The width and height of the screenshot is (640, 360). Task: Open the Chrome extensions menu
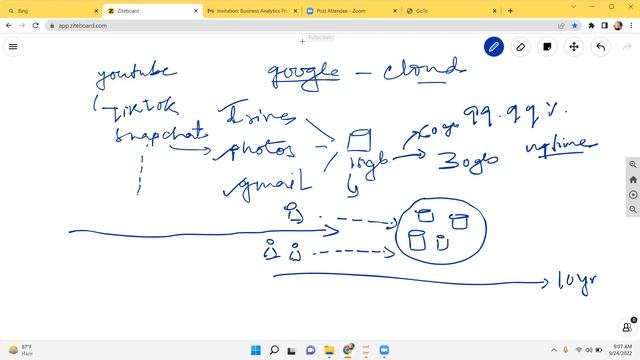591,26
